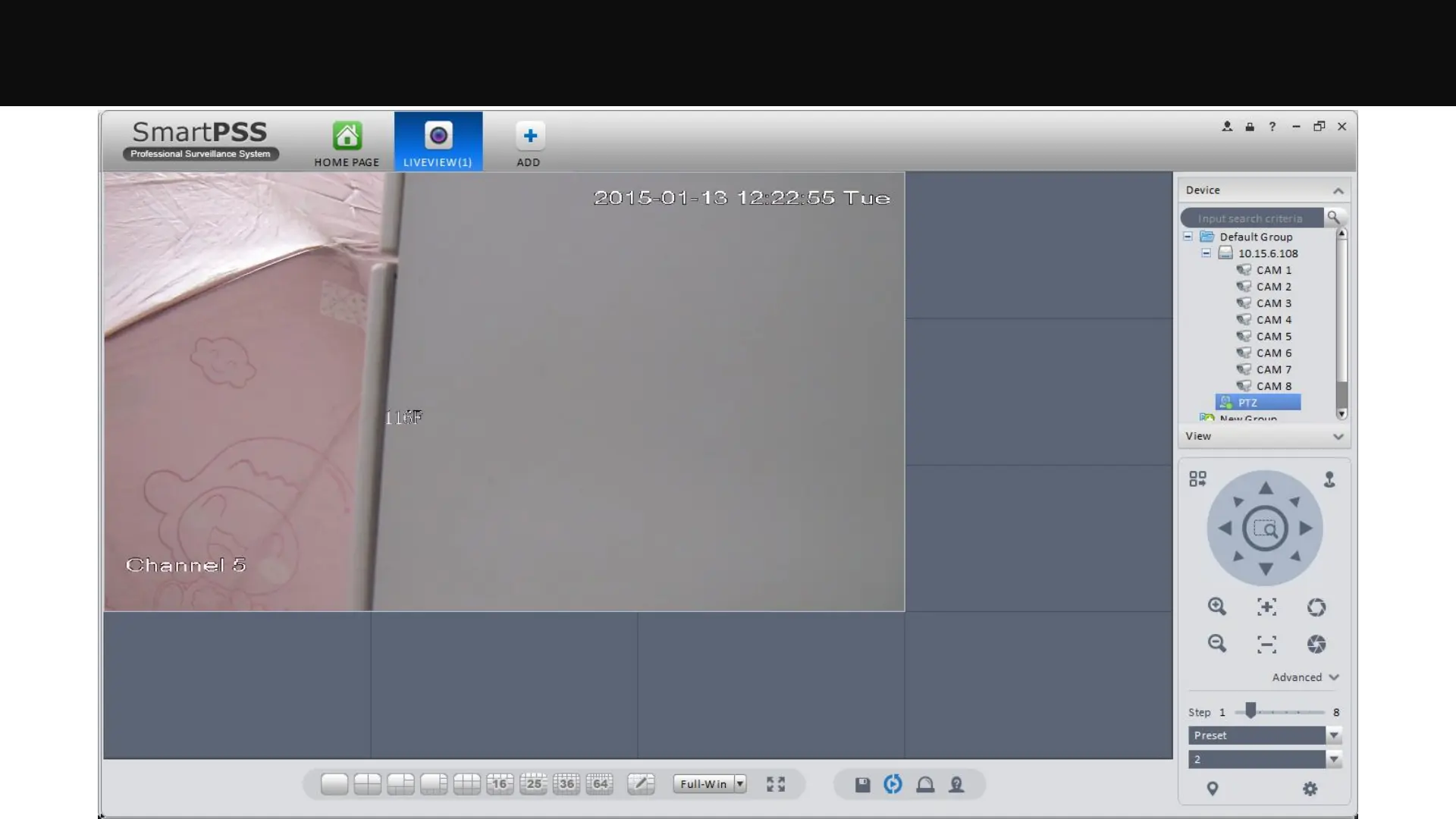This screenshot has width=1456, height=819.
Task: Switch to 64-window layout
Action: (x=600, y=784)
